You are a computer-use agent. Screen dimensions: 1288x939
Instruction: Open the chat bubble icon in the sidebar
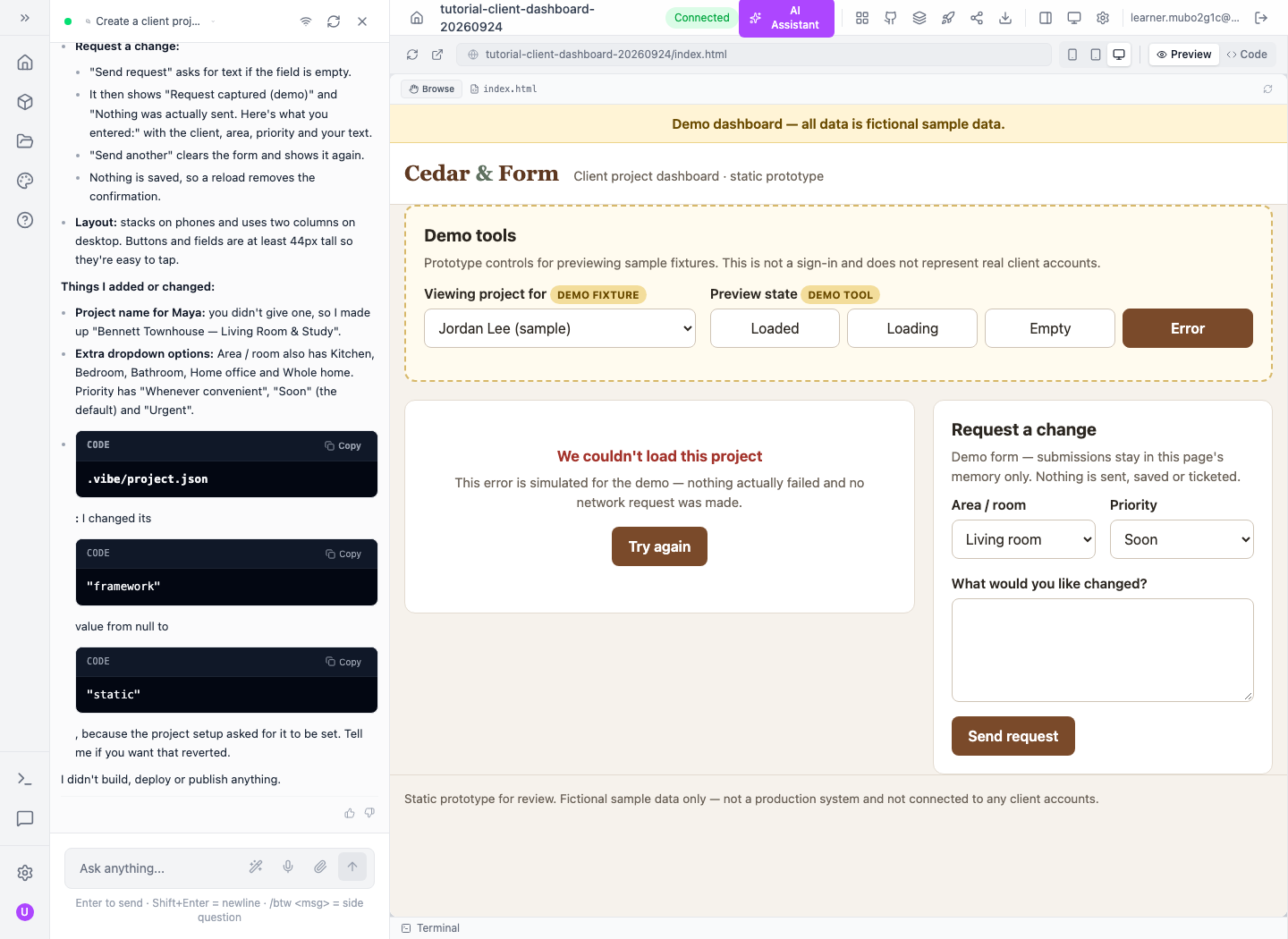click(25, 818)
